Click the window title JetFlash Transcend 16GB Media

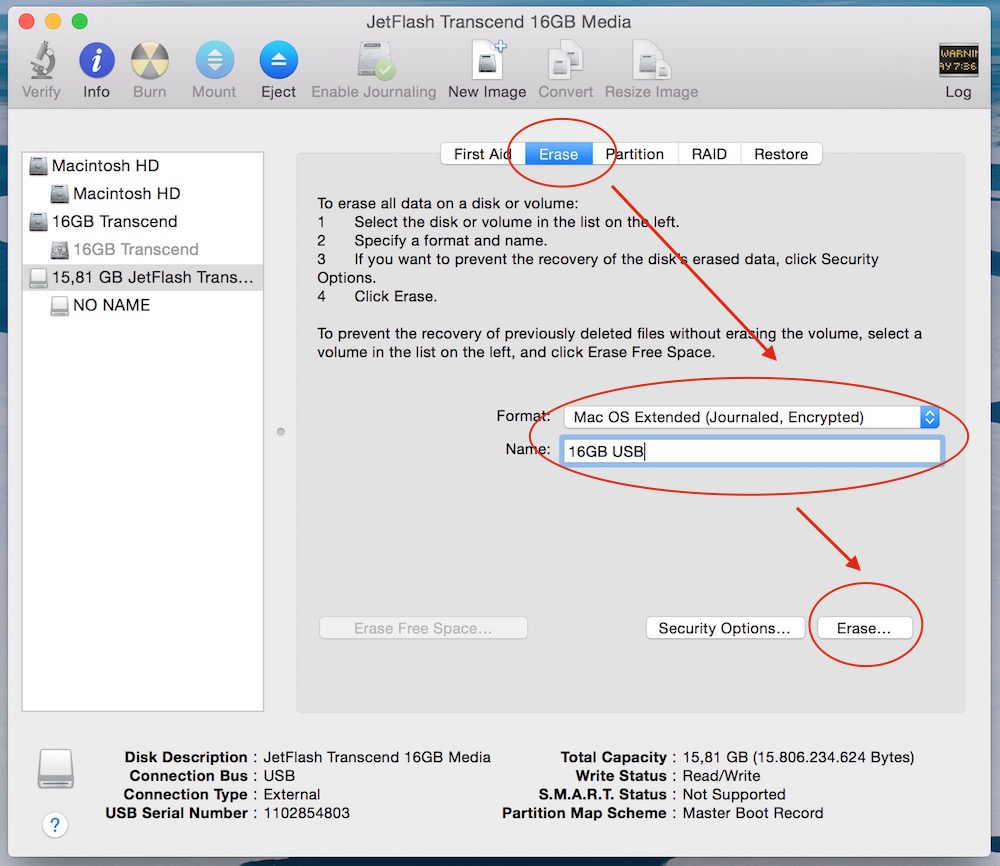point(499,22)
